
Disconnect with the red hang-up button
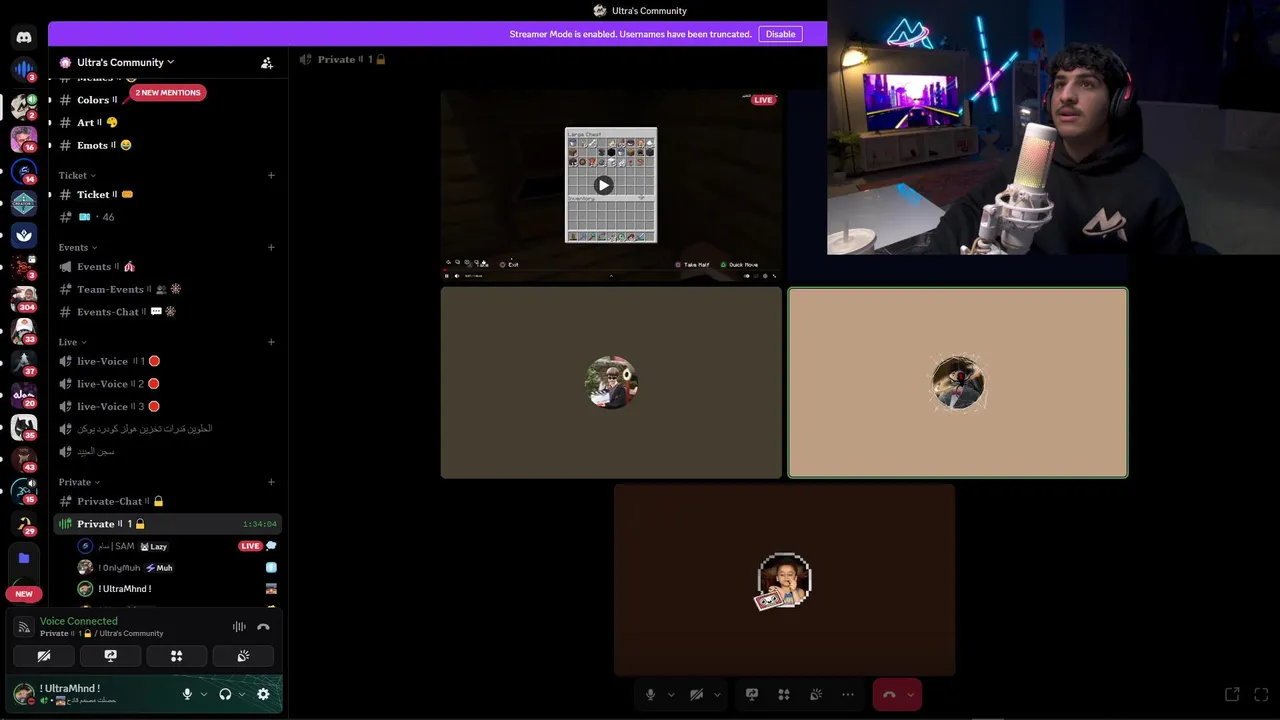pyautogui.click(x=889, y=694)
